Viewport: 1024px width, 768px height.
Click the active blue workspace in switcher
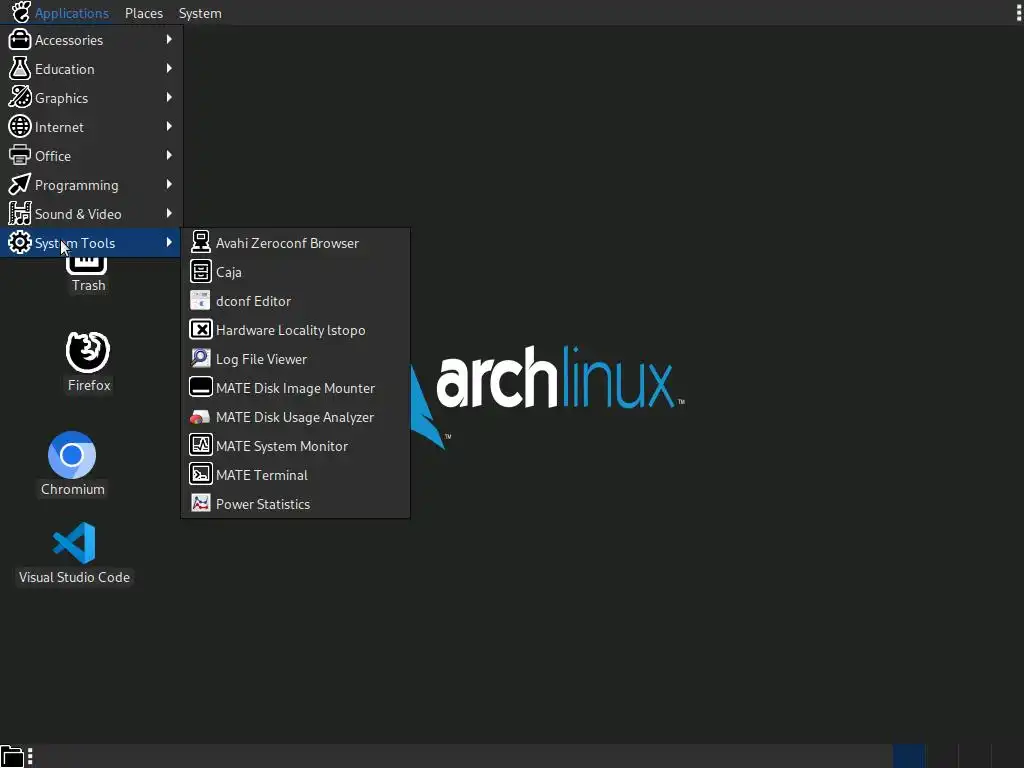point(908,756)
